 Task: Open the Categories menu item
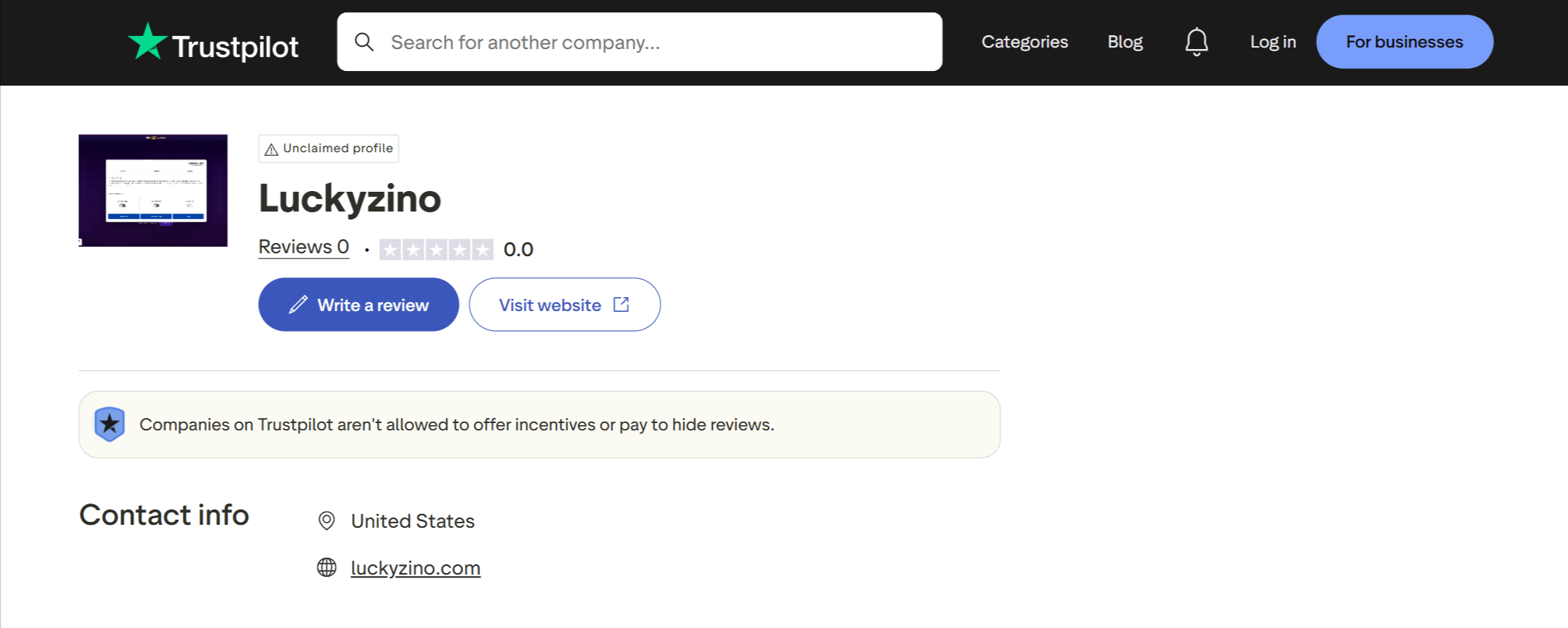(1024, 42)
